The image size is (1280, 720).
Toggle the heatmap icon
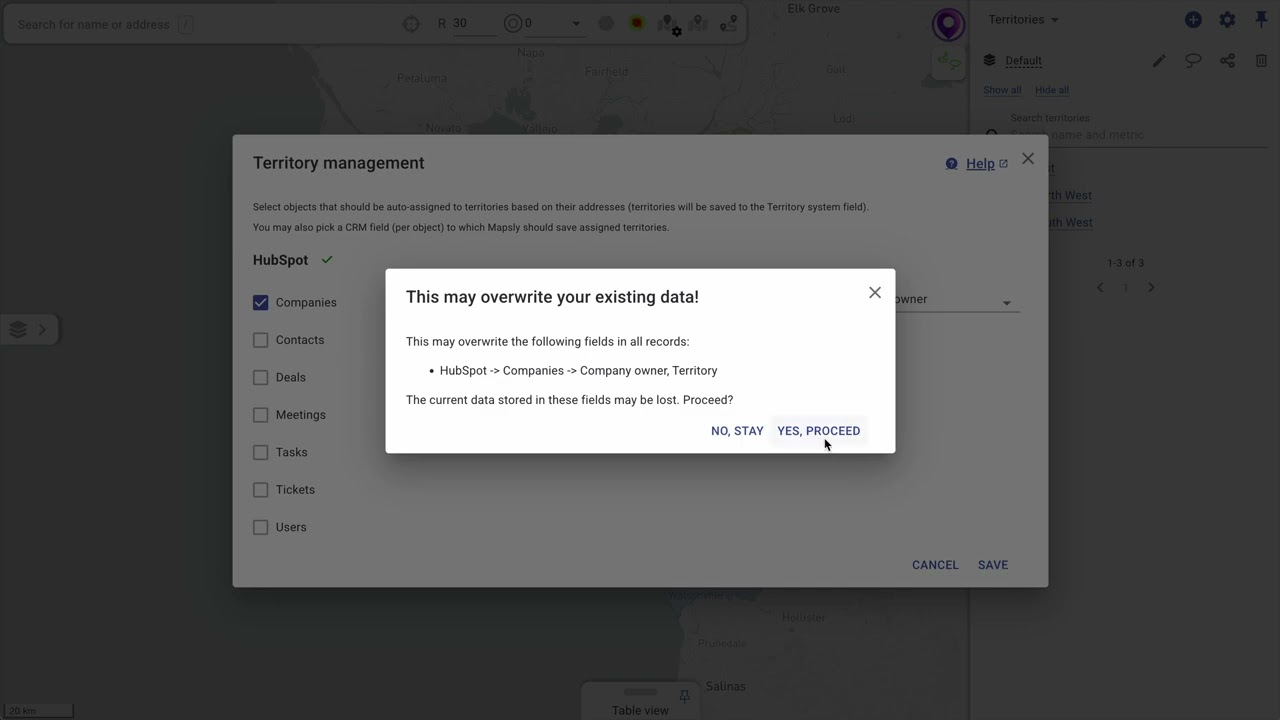tap(637, 23)
